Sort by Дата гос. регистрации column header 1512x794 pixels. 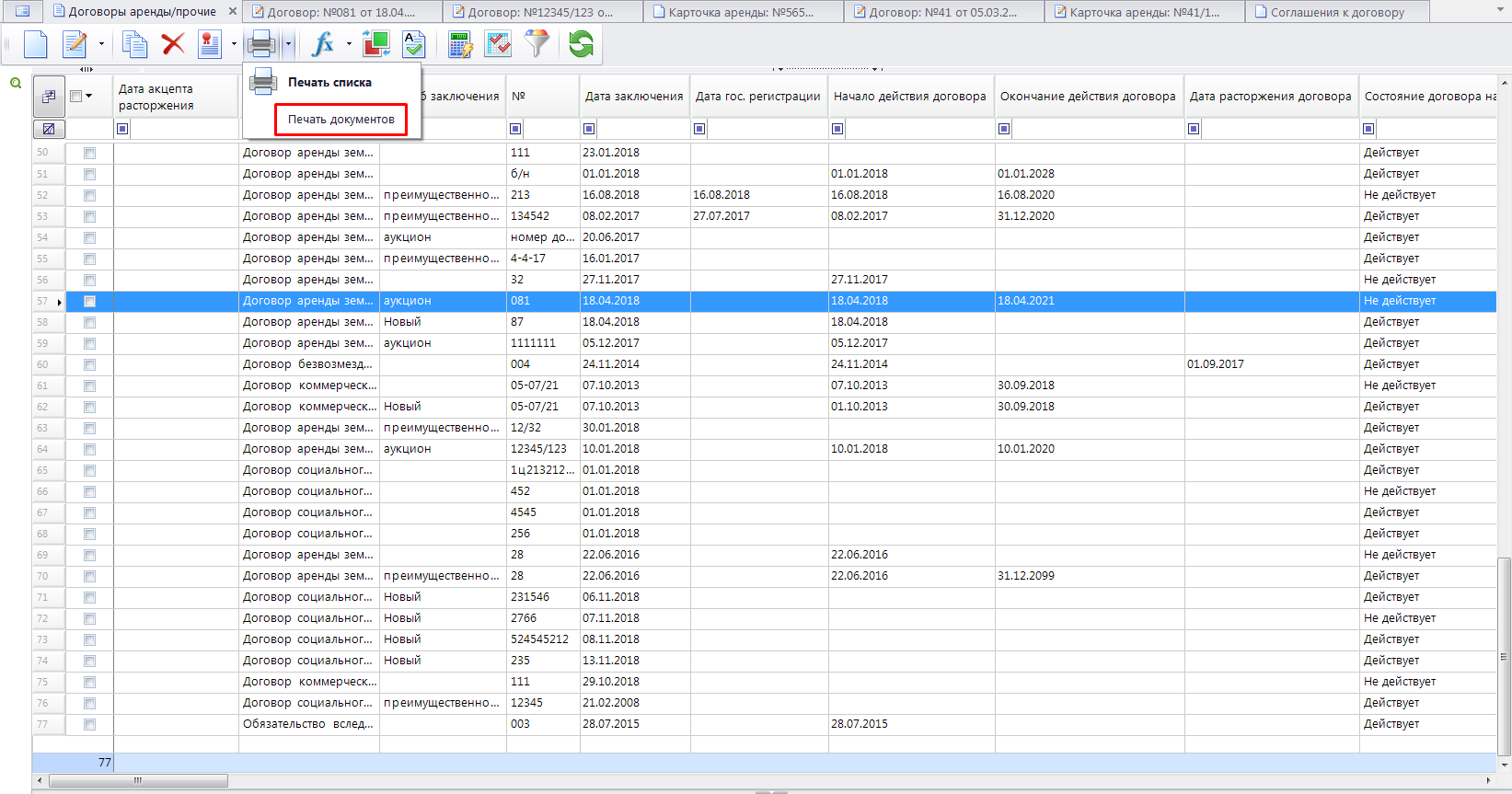coord(759,96)
